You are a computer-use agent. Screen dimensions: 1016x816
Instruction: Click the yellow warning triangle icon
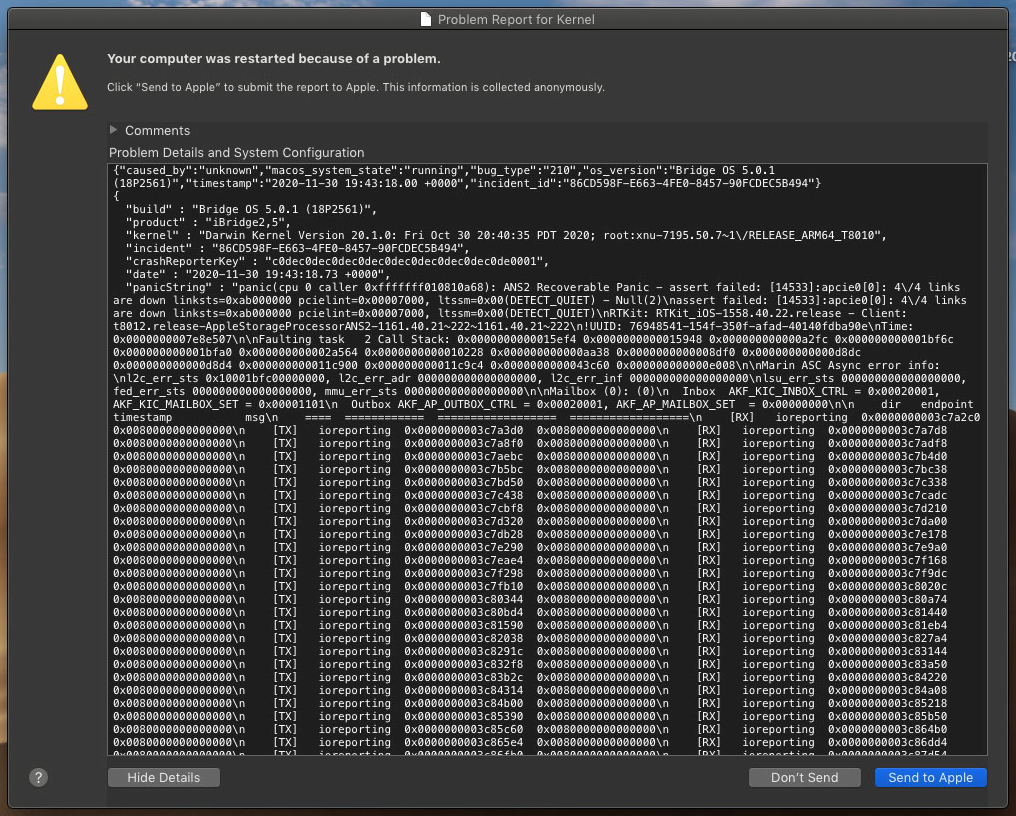tap(60, 82)
